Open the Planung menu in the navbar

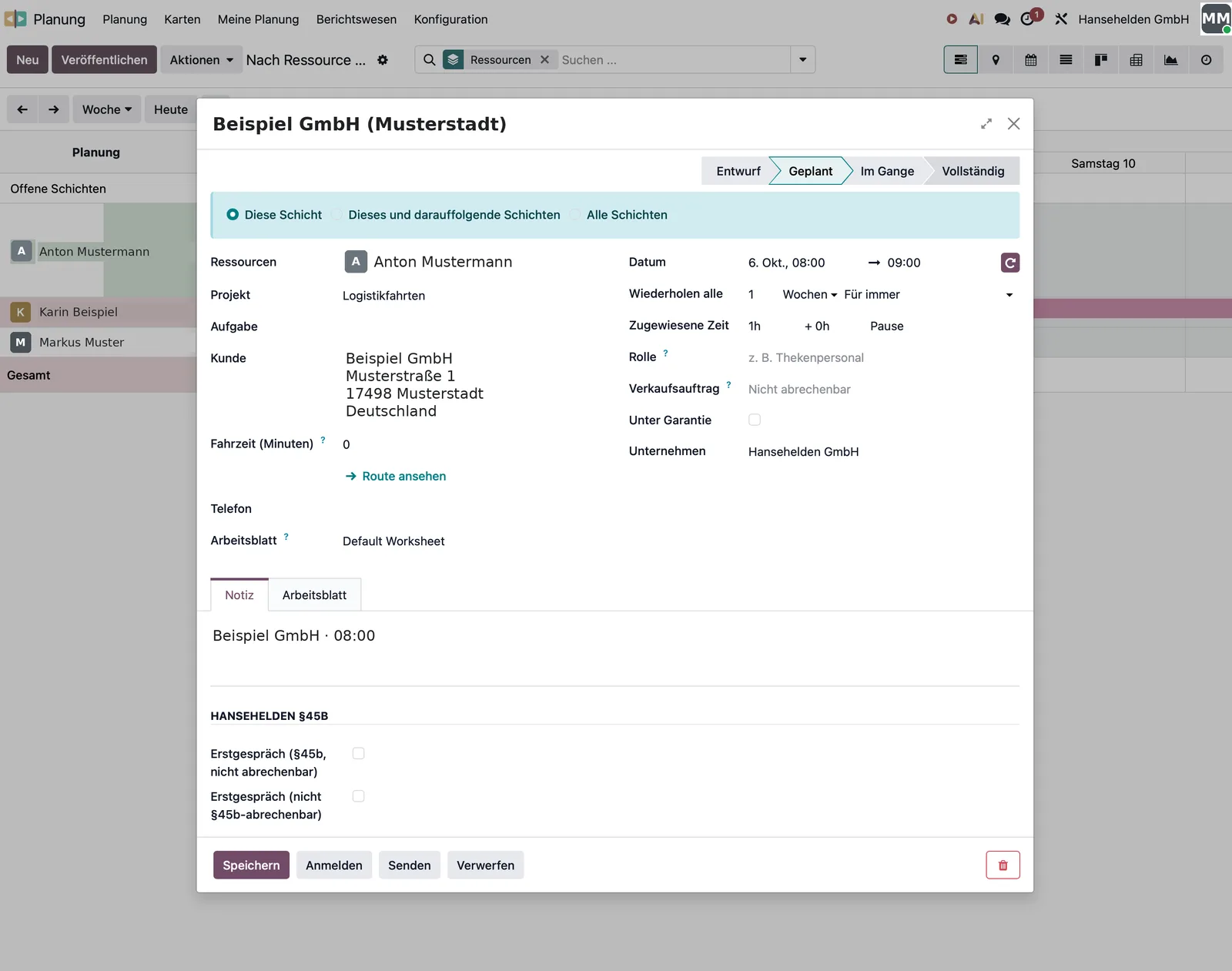[125, 19]
